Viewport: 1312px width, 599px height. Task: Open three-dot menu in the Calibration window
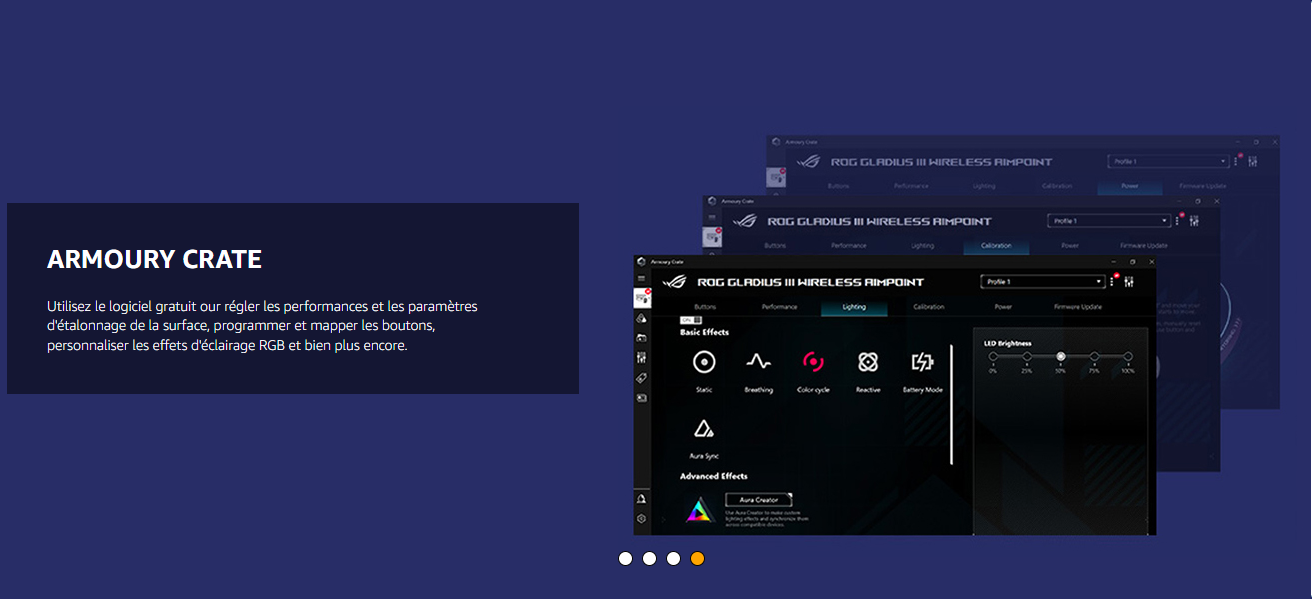pyautogui.click(x=1177, y=221)
